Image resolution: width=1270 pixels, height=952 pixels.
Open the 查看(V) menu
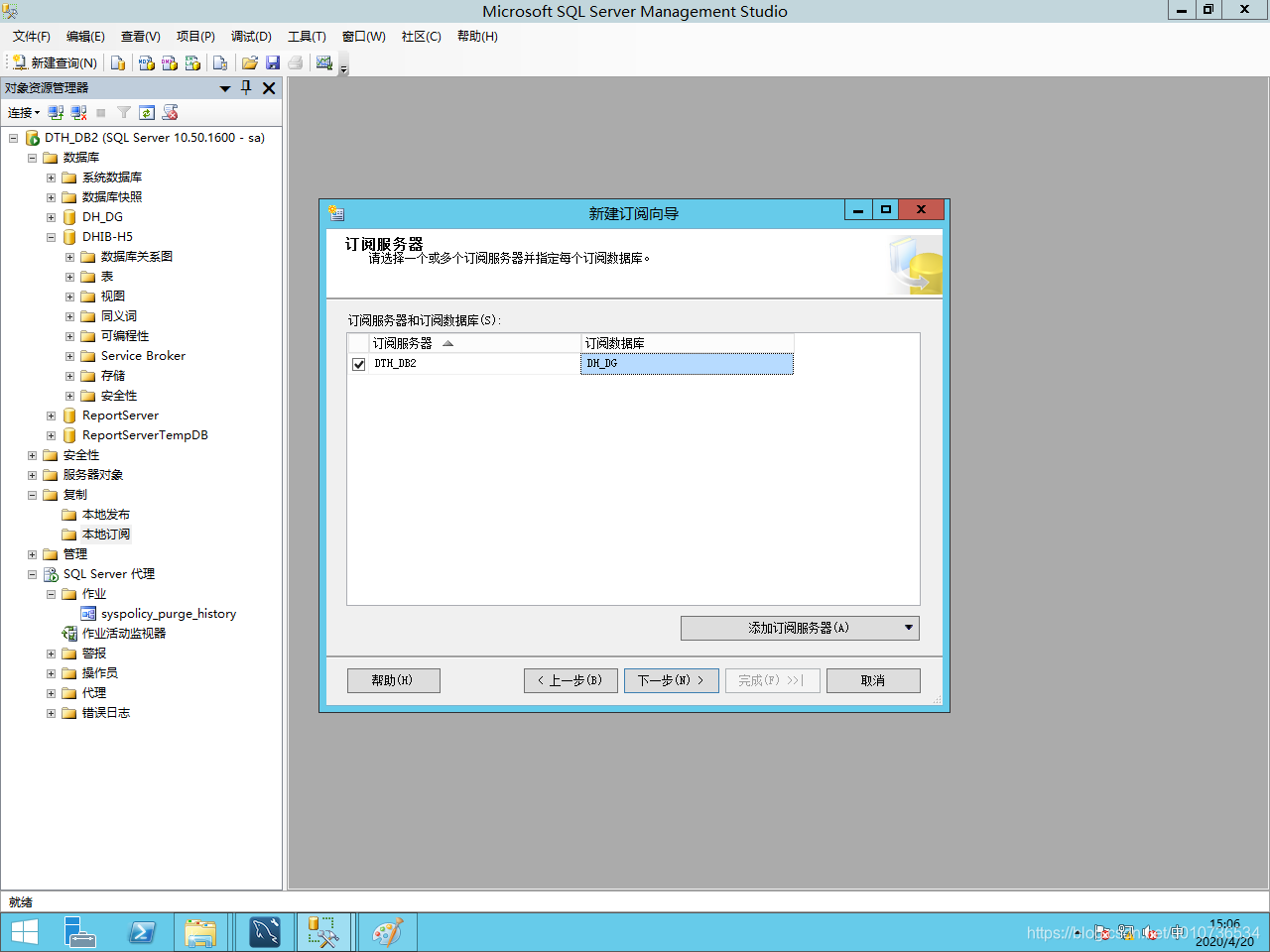point(141,36)
